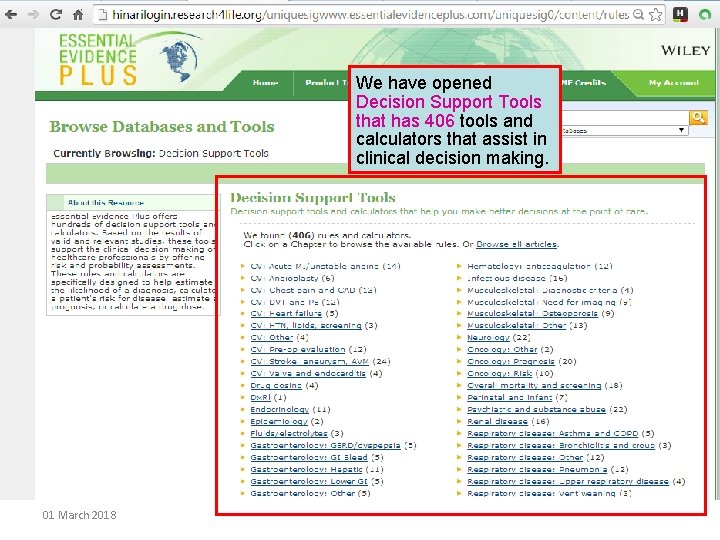Click the Essential Evidence Plus logo

tap(129, 60)
